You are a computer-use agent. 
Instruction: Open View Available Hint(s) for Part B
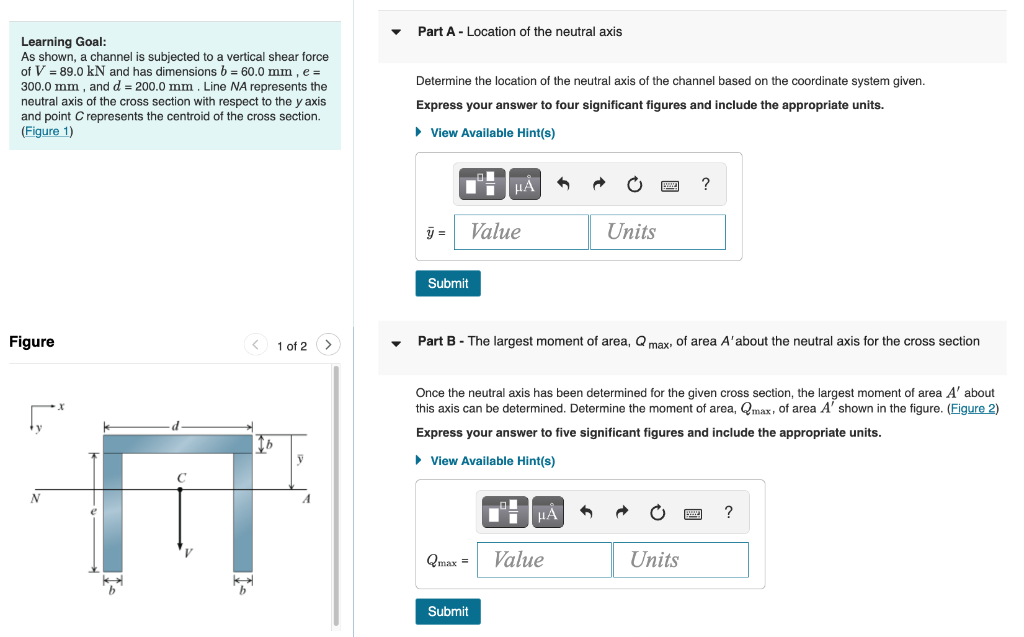pyautogui.click(x=491, y=461)
